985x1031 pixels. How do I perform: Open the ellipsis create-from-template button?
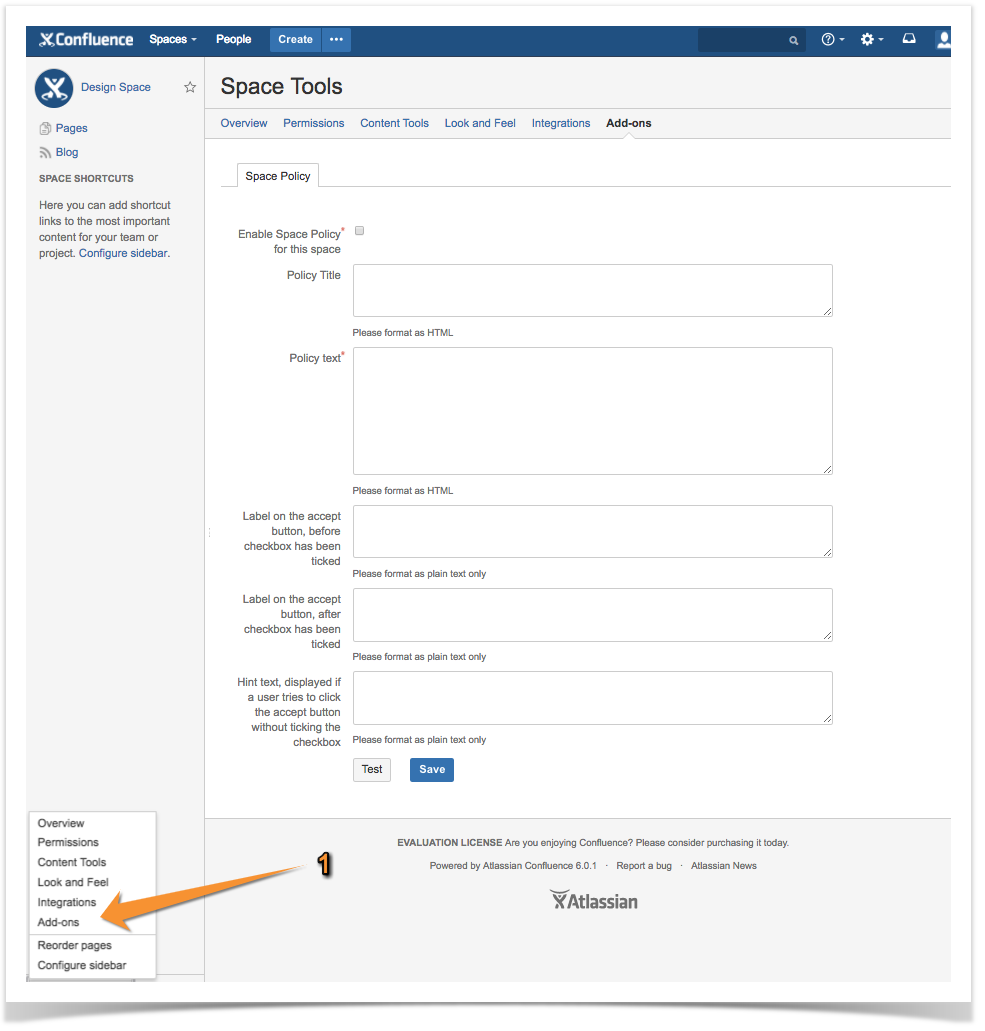pos(336,40)
